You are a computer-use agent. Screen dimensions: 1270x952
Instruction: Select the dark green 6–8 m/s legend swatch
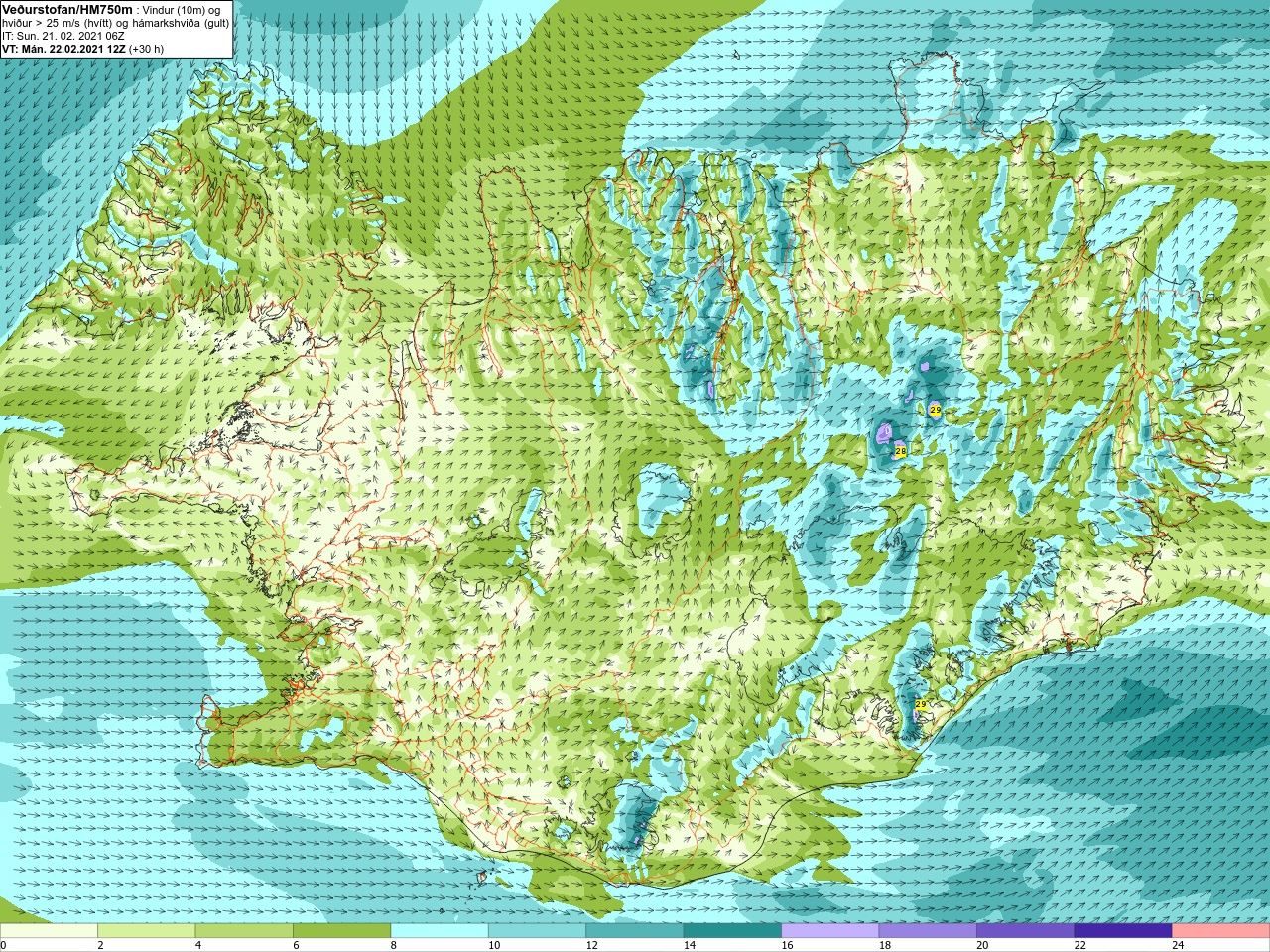(x=341, y=931)
